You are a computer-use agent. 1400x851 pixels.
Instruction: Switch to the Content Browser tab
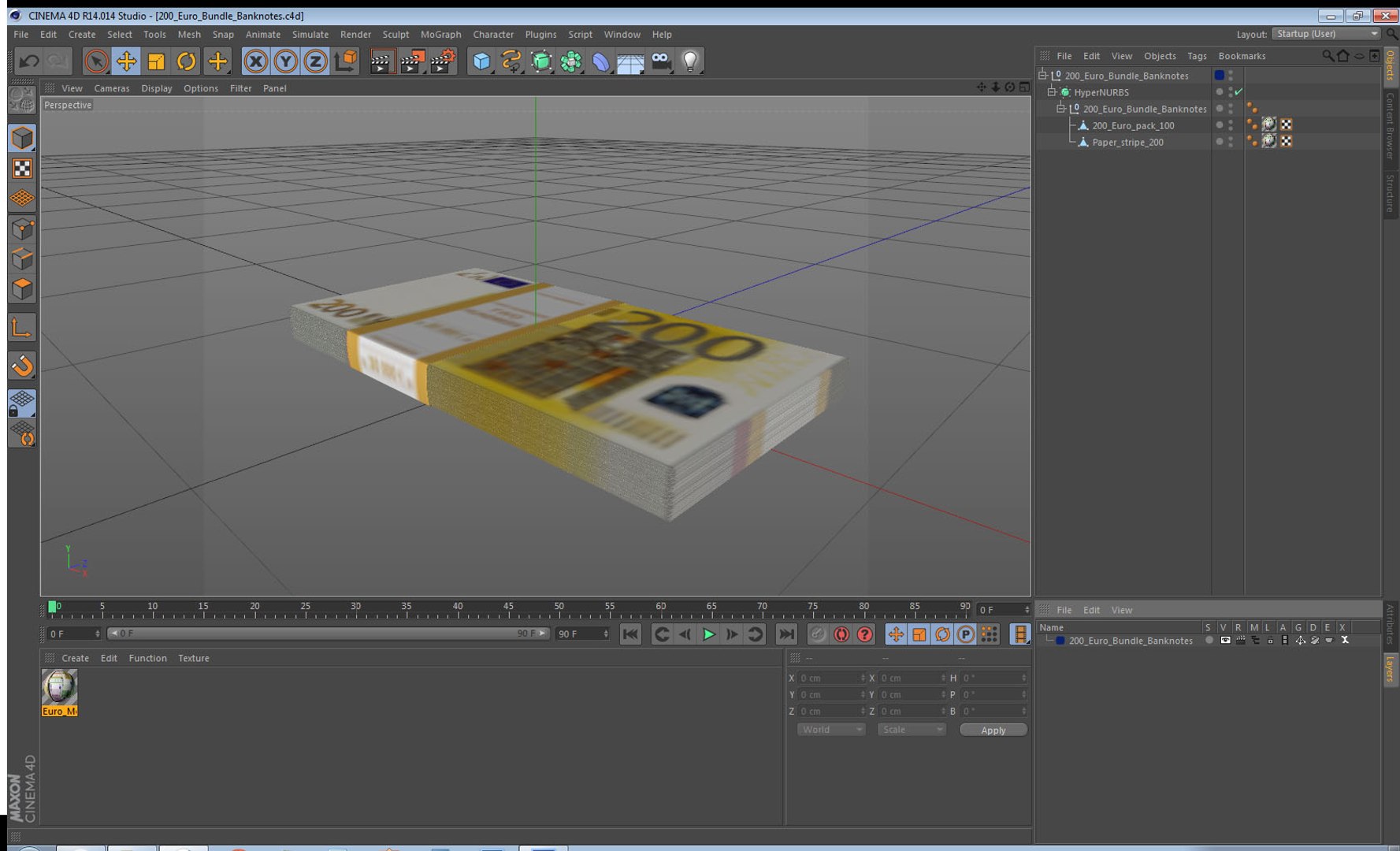(1391, 125)
